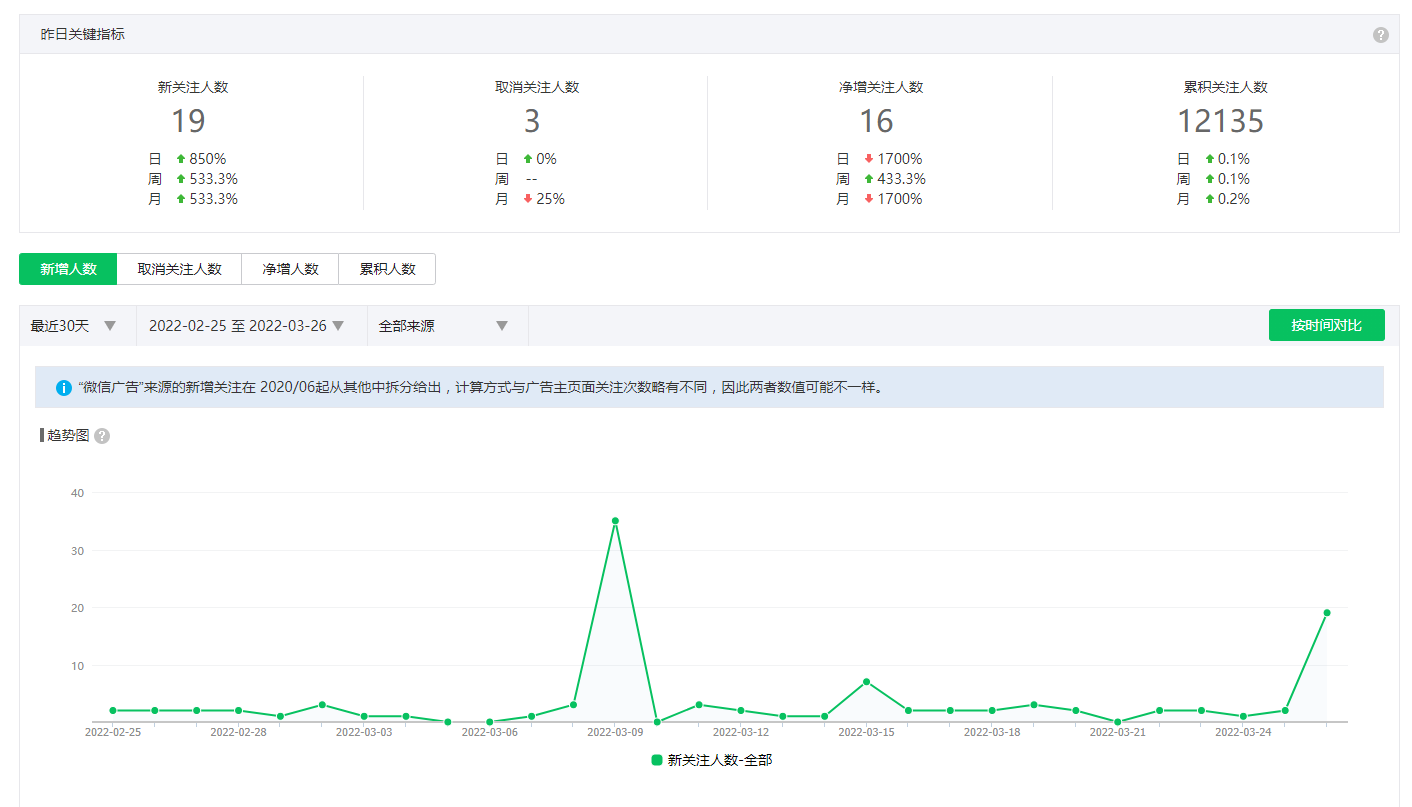Click the 按时间对比 button
1412x807 pixels.
coord(1326,325)
